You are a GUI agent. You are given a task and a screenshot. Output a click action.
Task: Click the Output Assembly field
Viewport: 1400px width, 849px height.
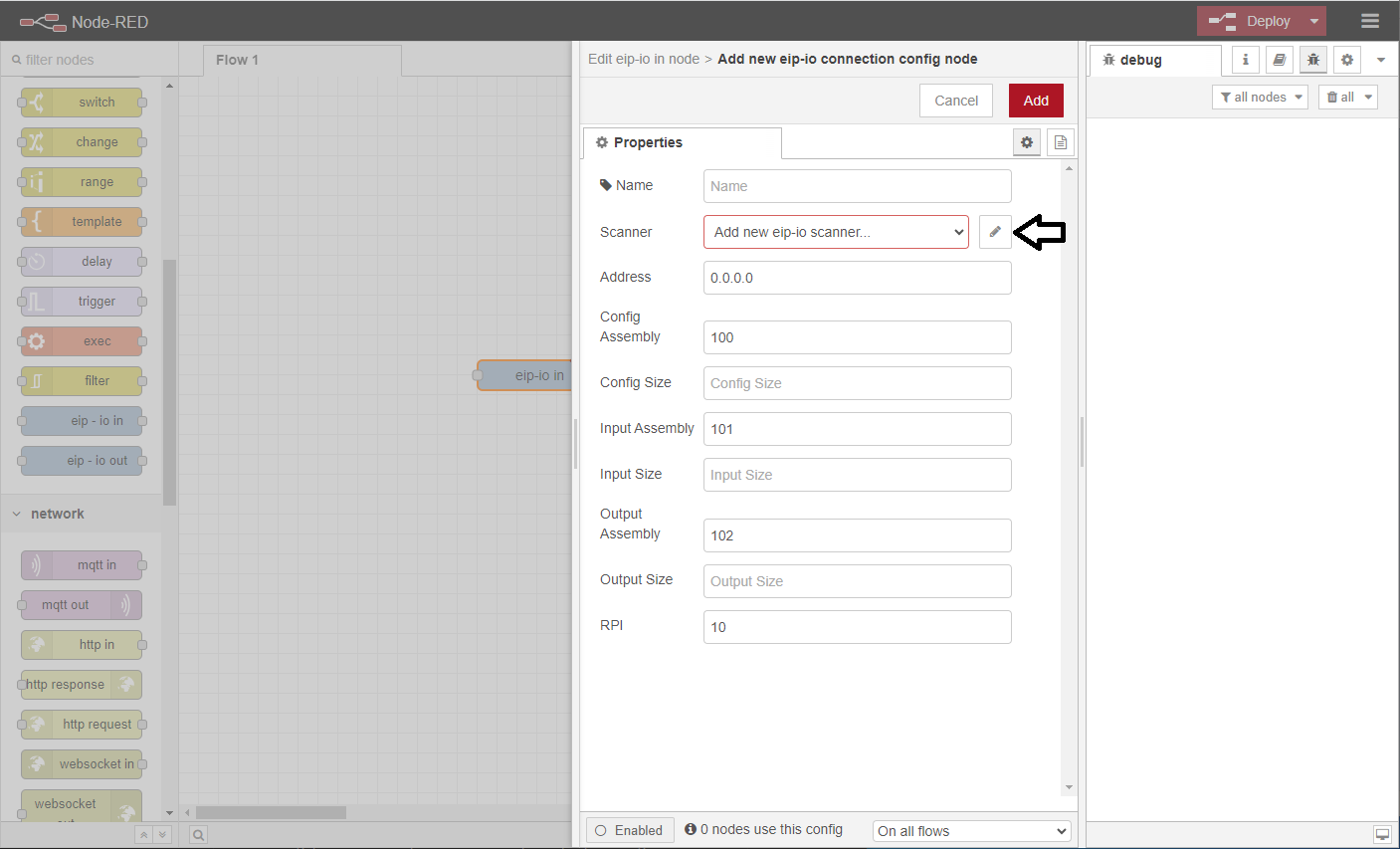tap(858, 535)
